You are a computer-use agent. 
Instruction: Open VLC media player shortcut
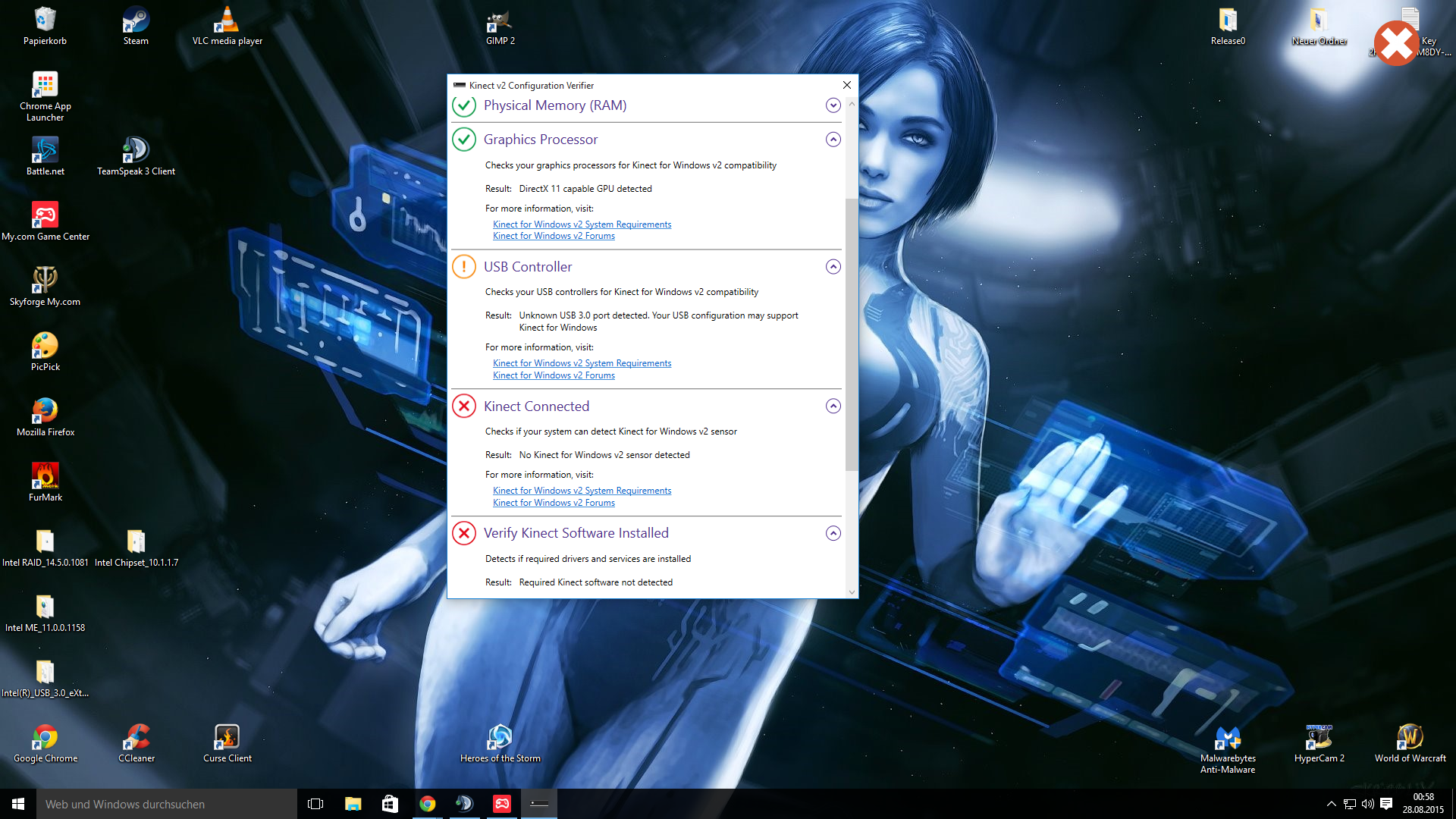[x=227, y=26]
